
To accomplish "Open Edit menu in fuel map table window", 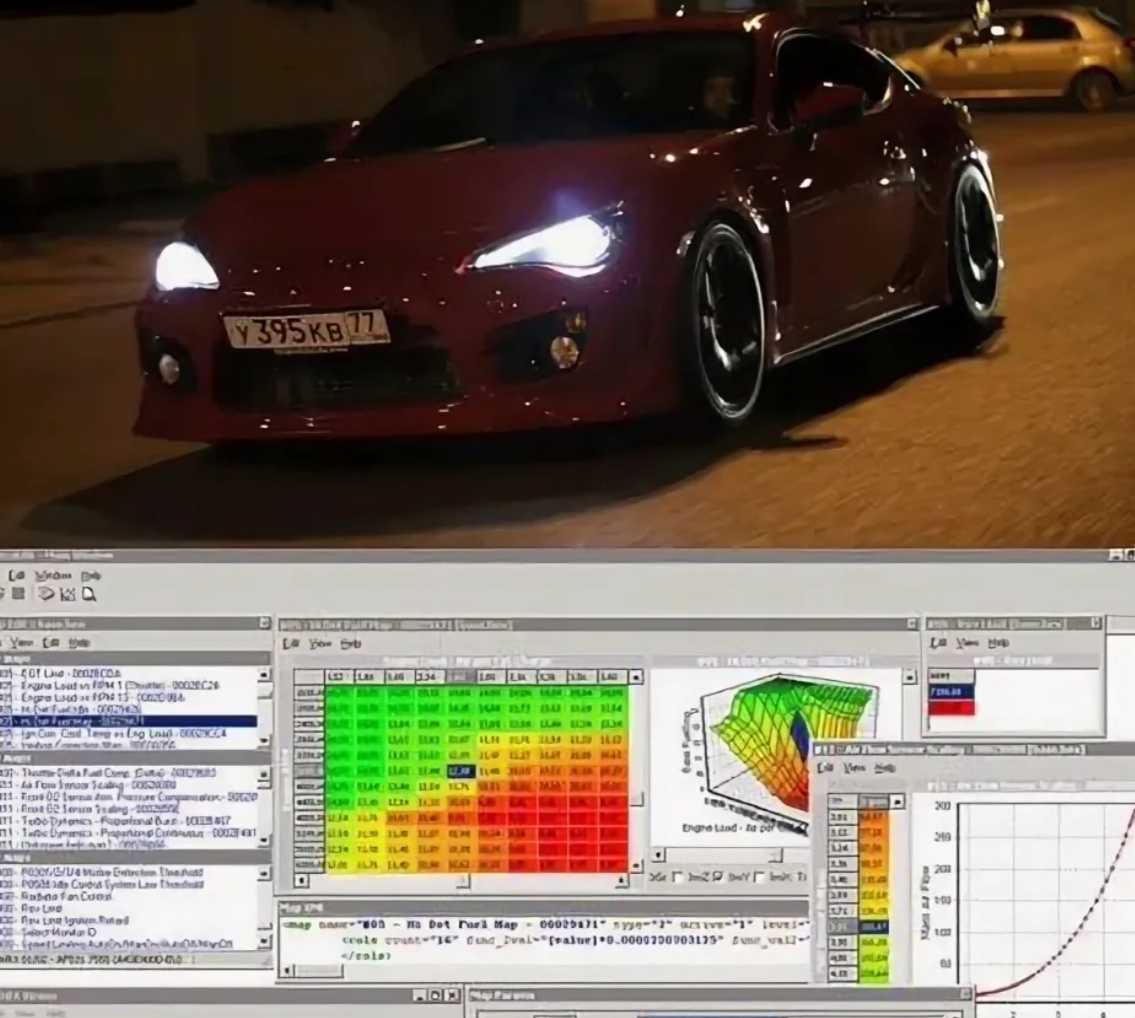I will 290,643.
